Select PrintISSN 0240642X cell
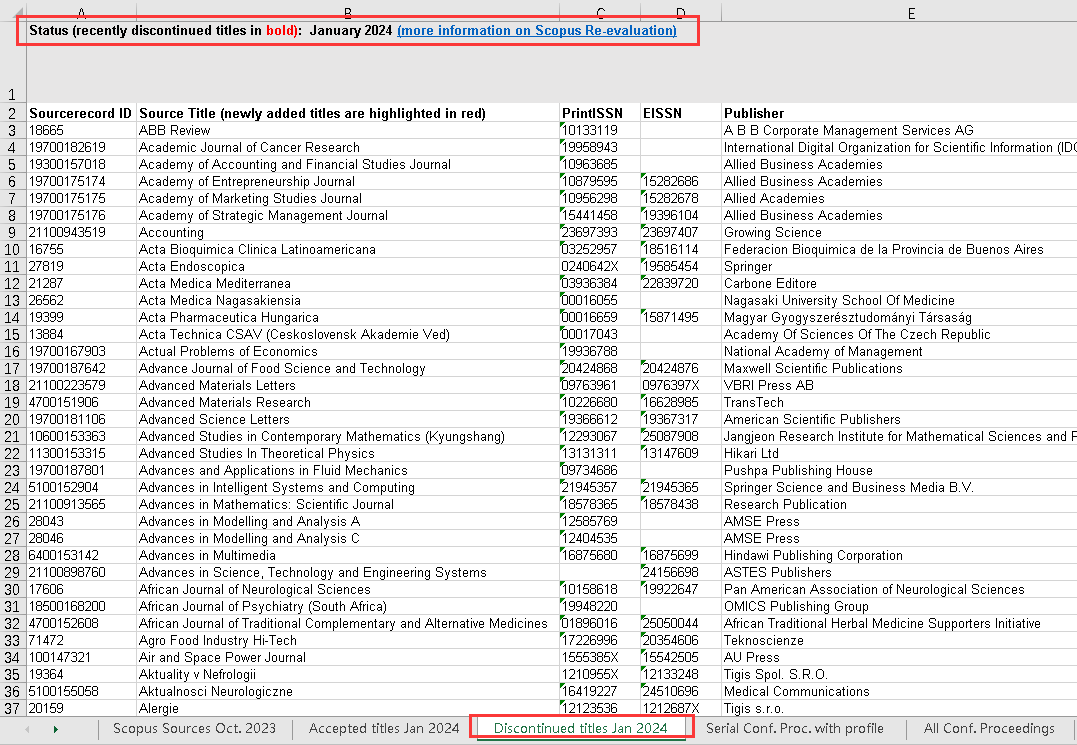This screenshot has height=745, width=1077. (600, 266)
